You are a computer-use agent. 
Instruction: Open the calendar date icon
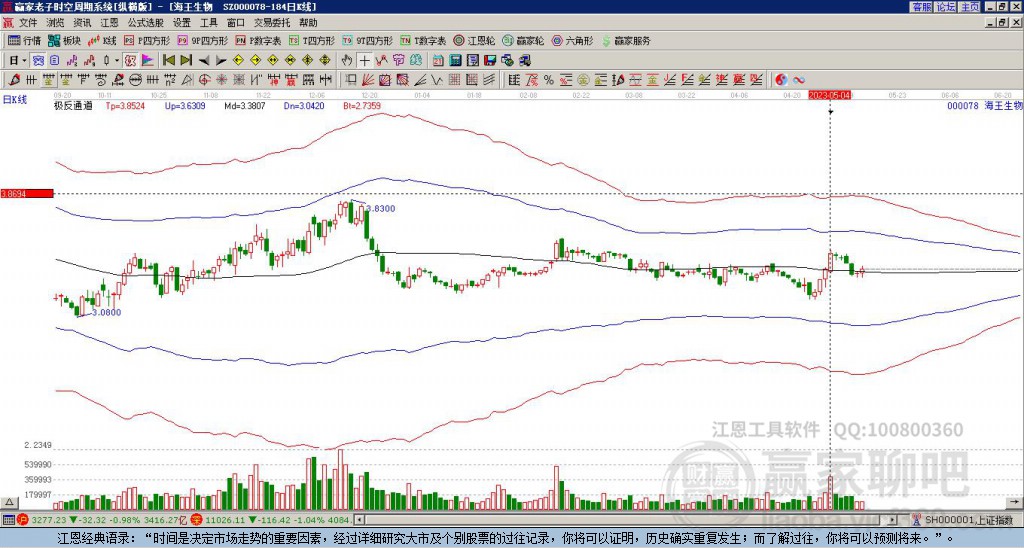point(438,61)
